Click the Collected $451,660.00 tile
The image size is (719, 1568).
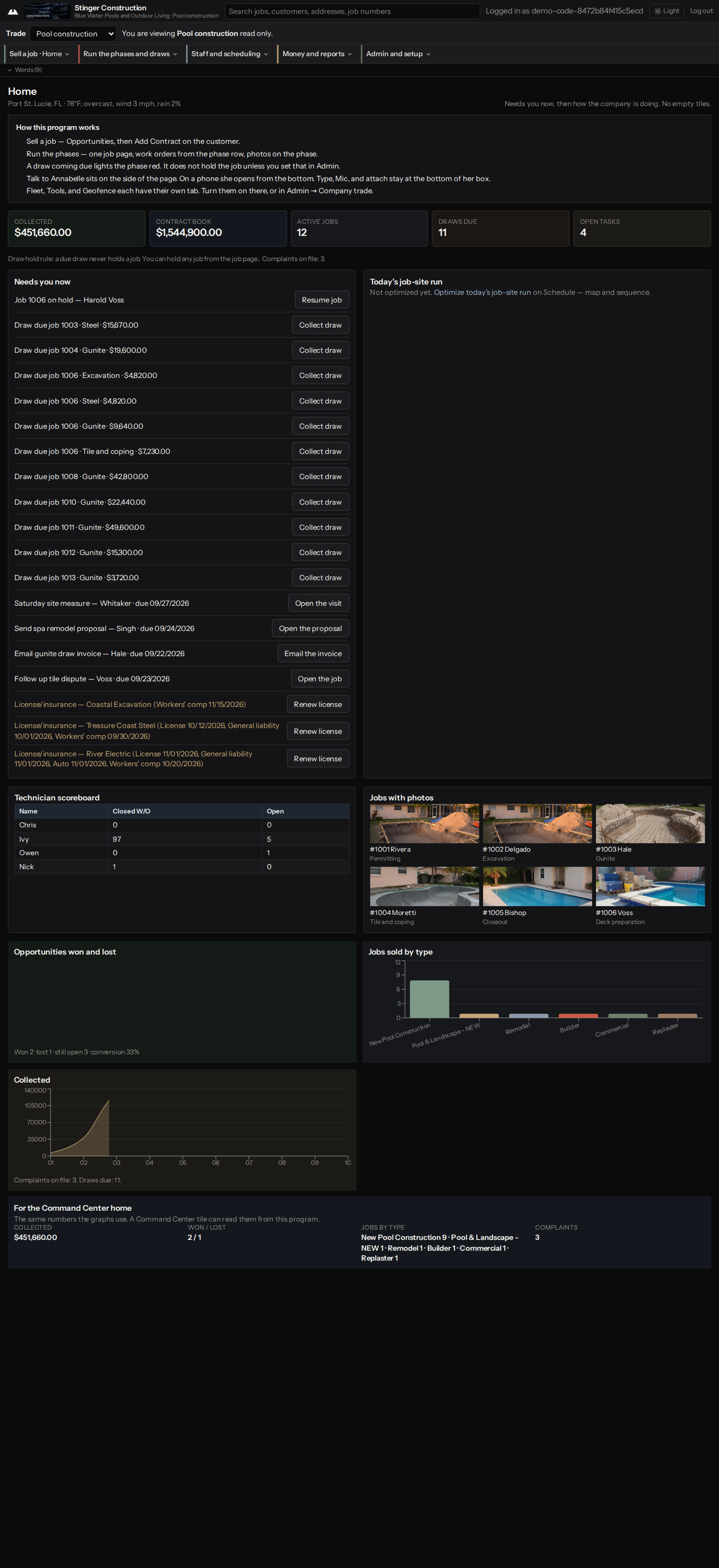pos(76,228)
